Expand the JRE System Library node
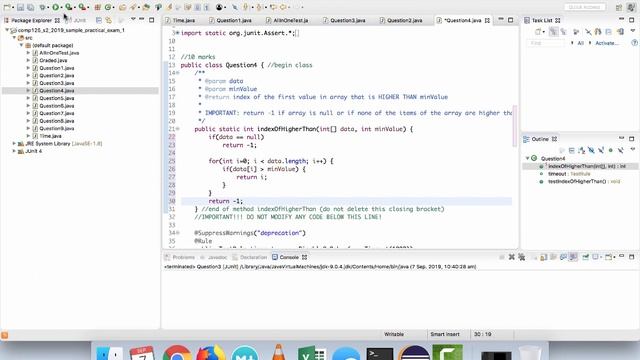This screenshot has width=640, height=360. [x=14, y=144]
